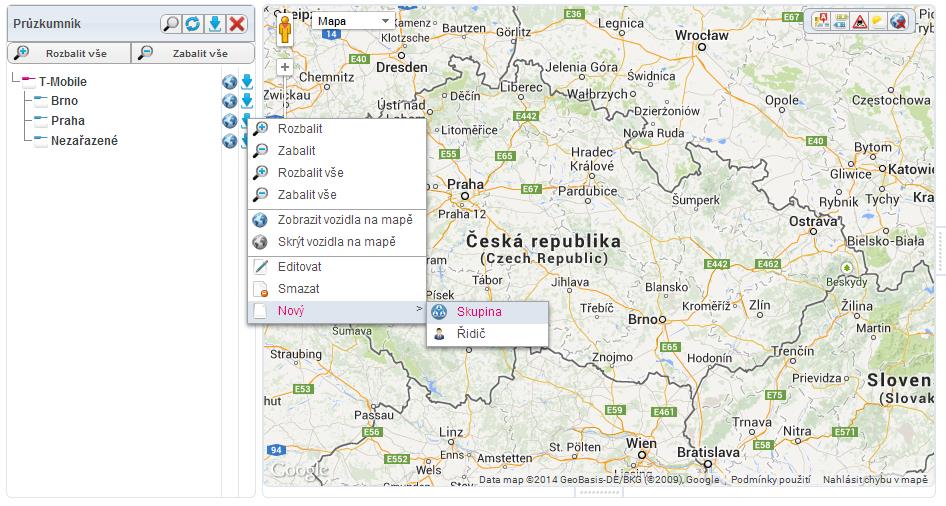Click the Wien city label on the map
946x506 pixels.
pyautogui.click(x=641, y=443)
